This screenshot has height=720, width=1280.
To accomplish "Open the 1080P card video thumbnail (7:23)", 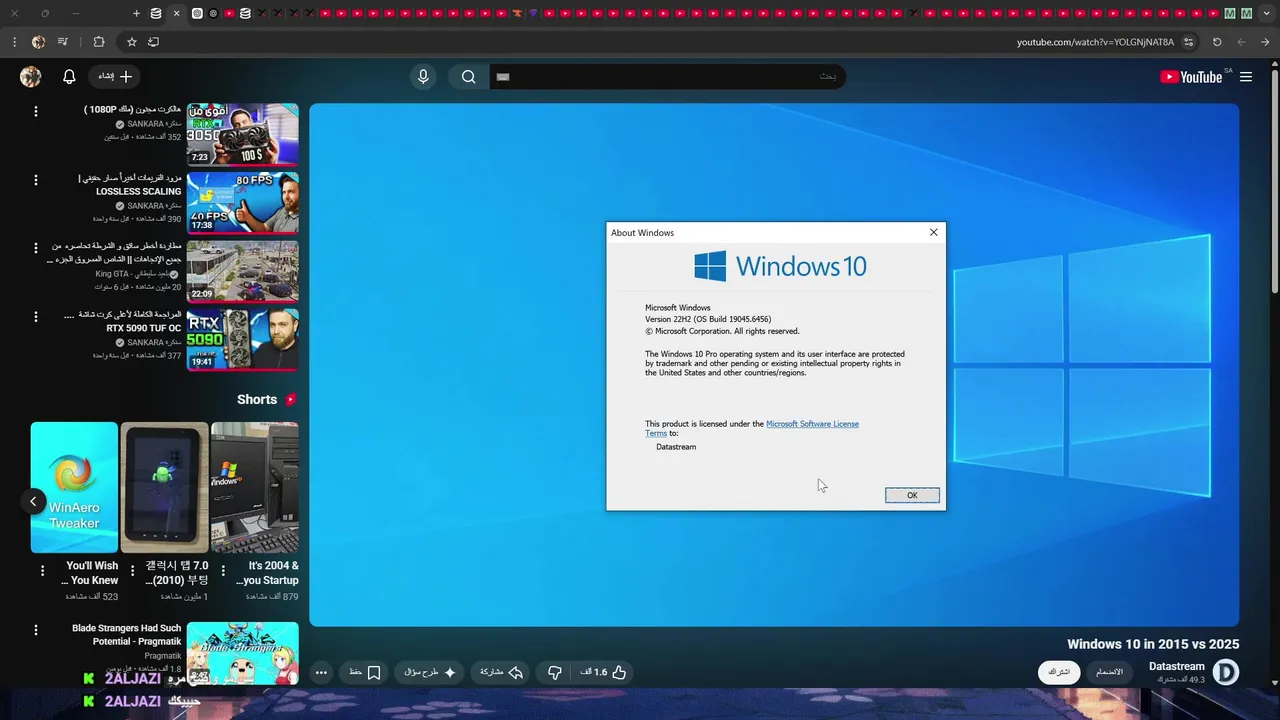I will 243,134.
